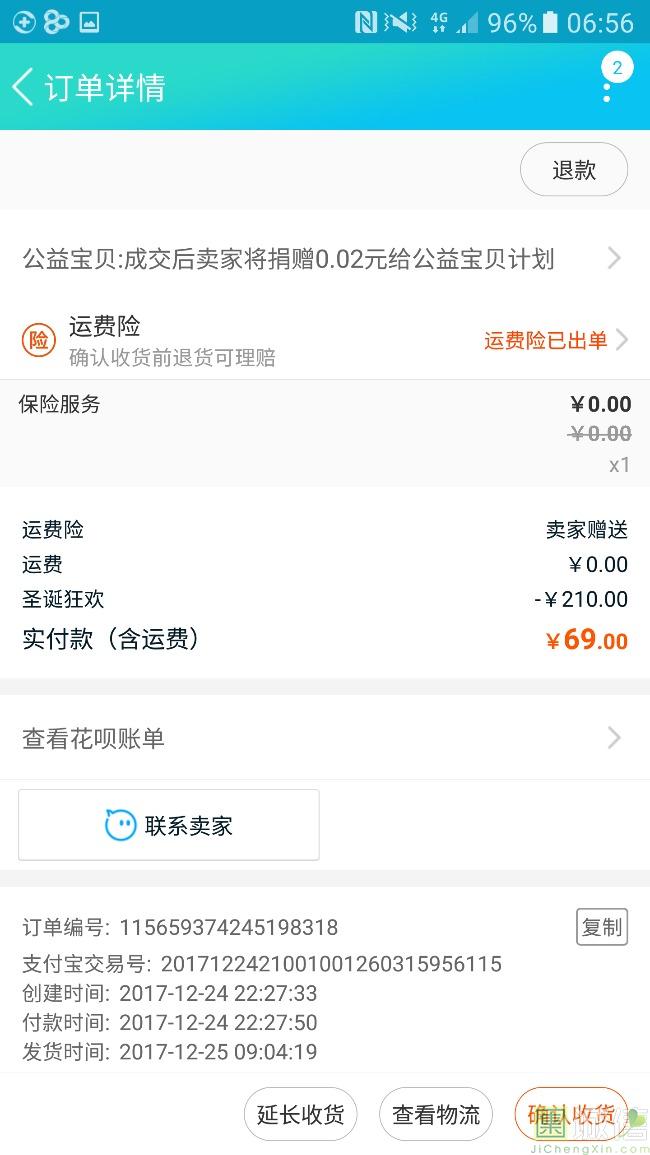Tap the battery icon in status bar
This screenshot has width=650, height=1155.
click(x=551, y=22)
